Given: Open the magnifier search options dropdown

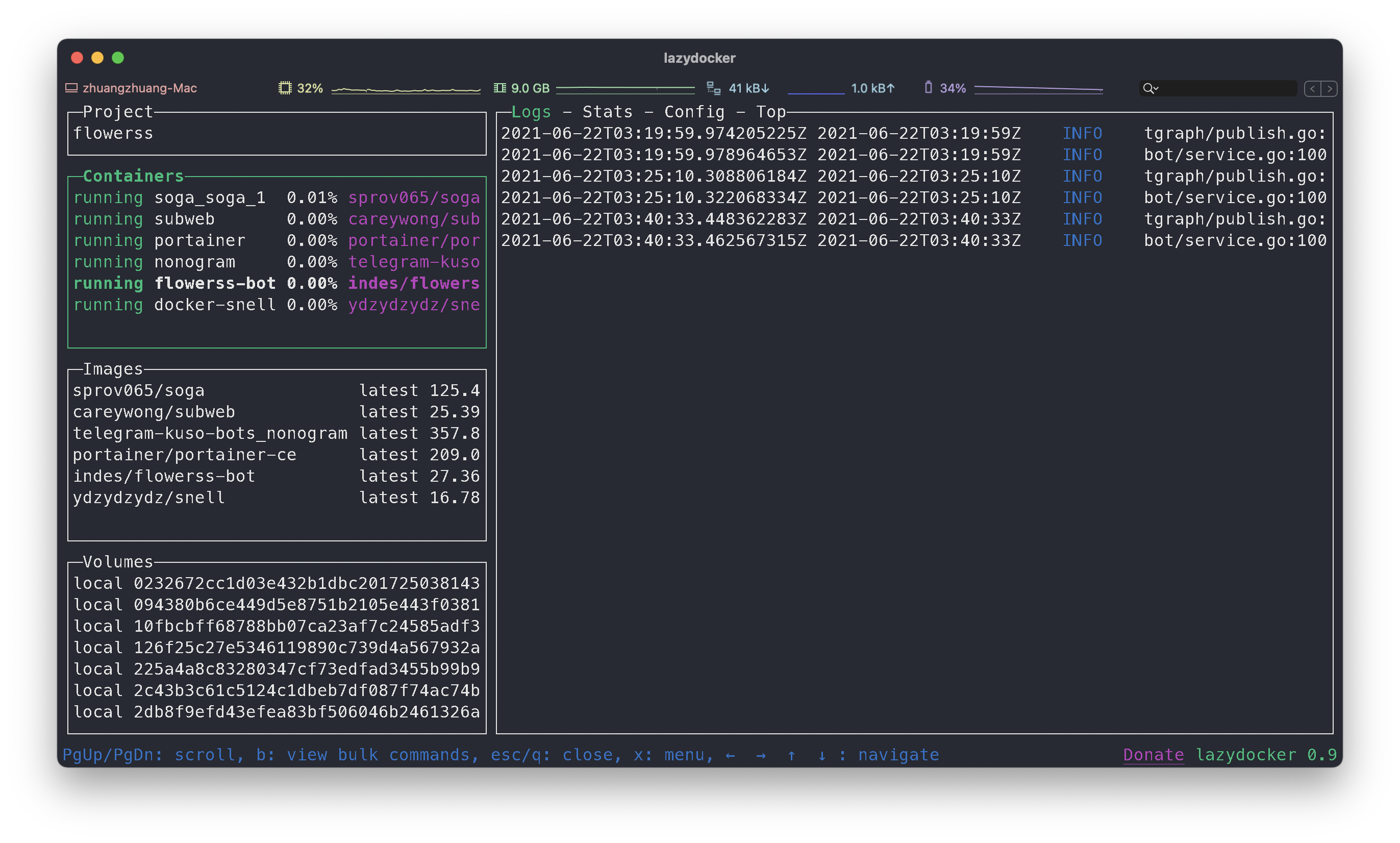Looking at the screenshot, I should point(1150,88).
